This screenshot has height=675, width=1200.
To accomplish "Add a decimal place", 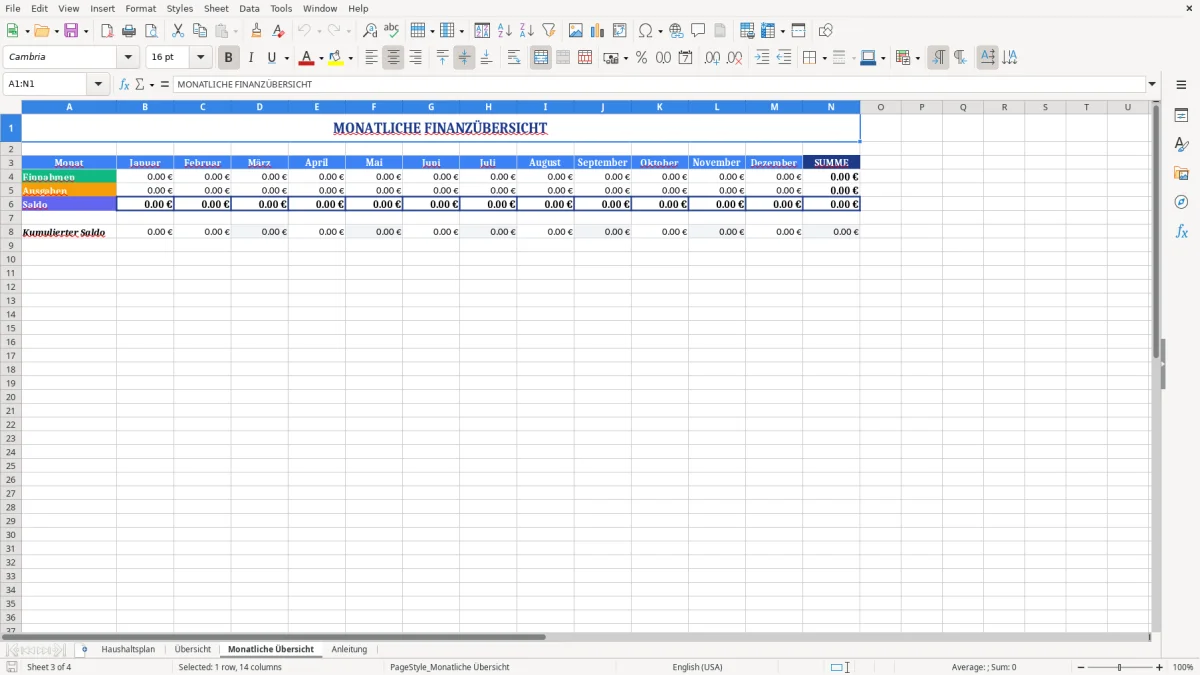I will pyautogui.click(x=711, y=58).
